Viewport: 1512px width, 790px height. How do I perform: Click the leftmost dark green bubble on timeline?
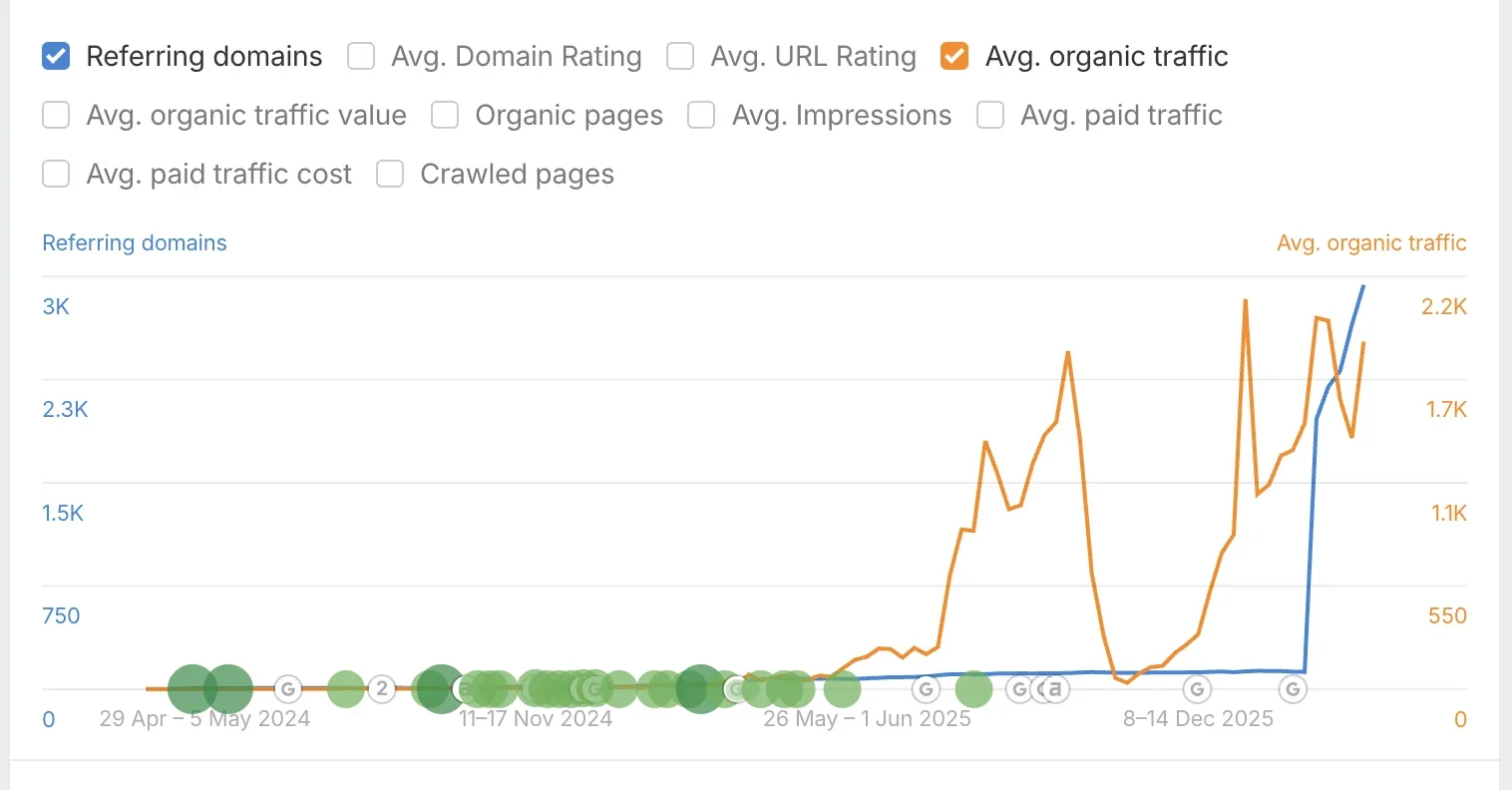point(190,688)
